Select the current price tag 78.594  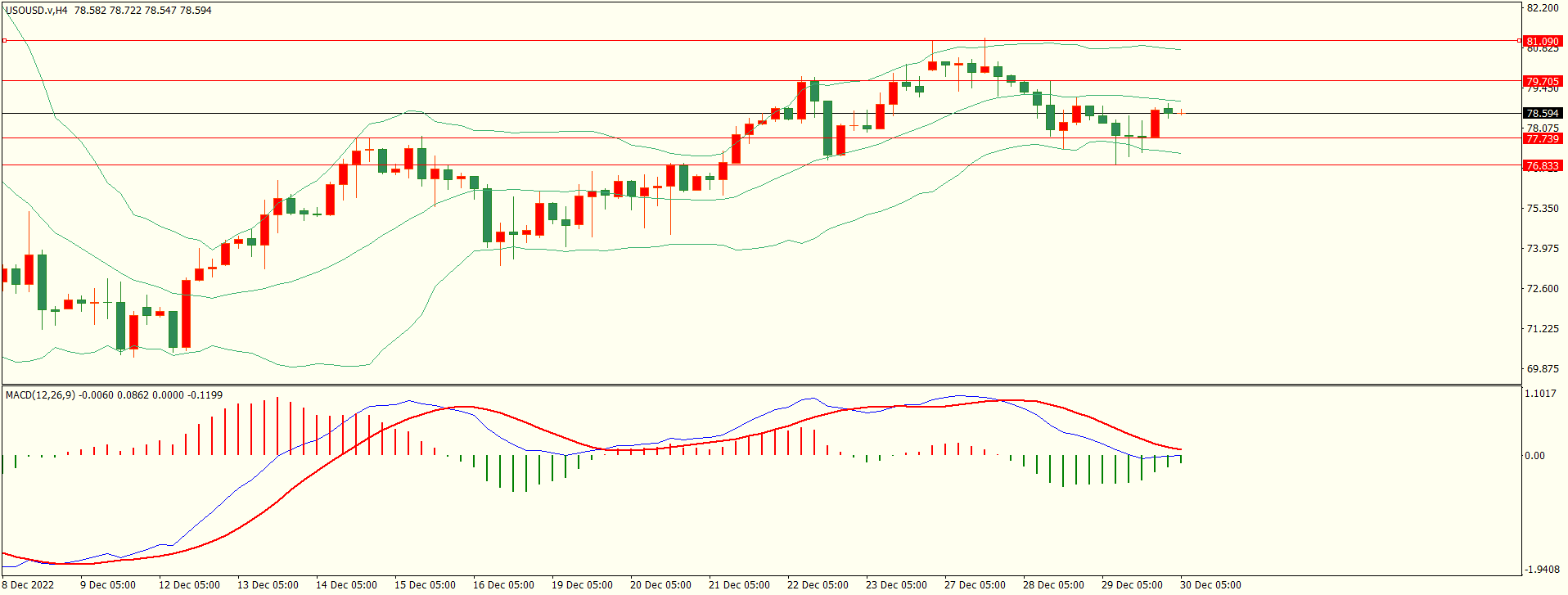pyautogui.click(x=1543, y=113)
